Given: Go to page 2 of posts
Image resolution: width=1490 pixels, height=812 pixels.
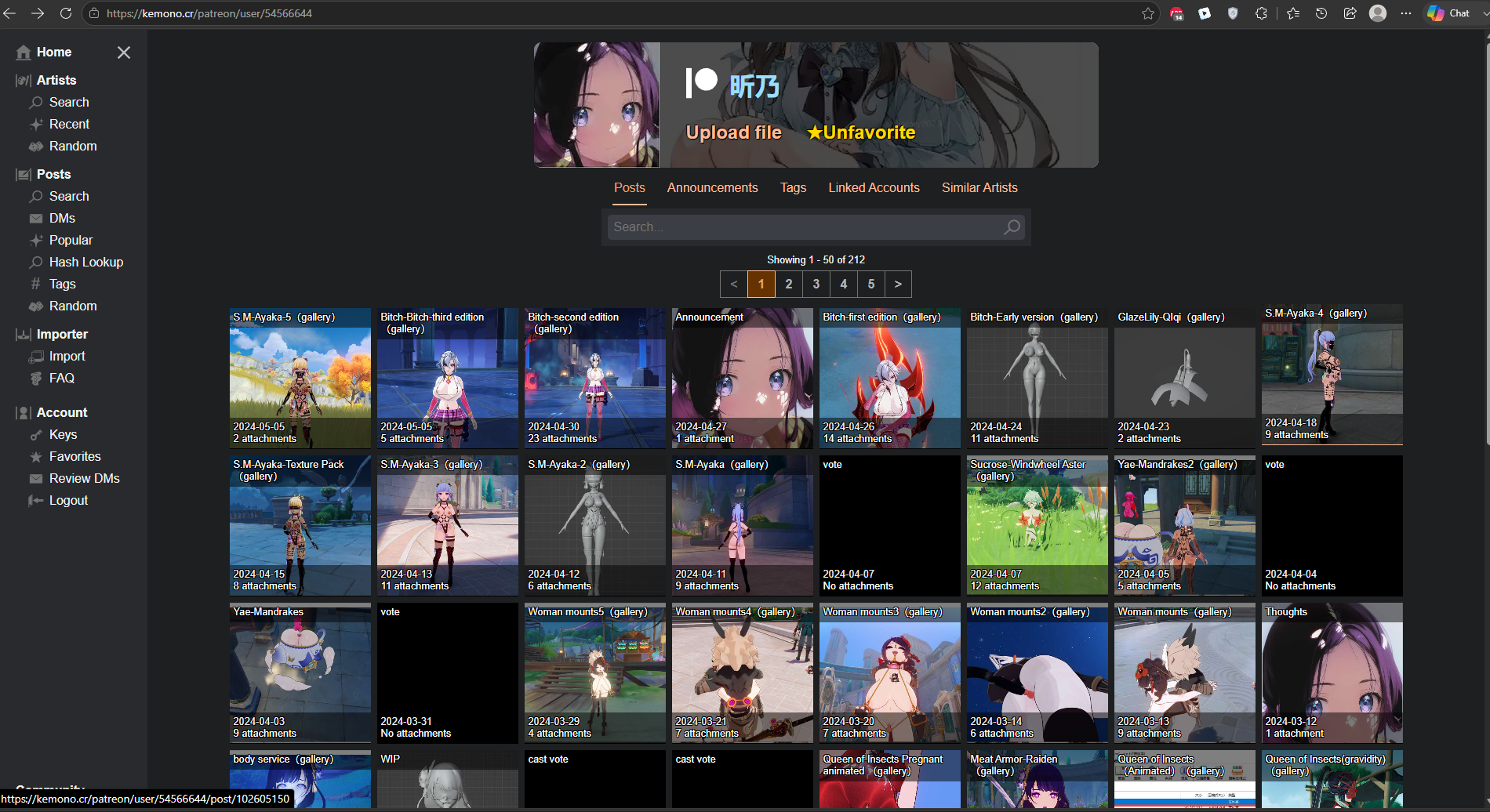Looking at the screenshot, I should click(789, 285).
